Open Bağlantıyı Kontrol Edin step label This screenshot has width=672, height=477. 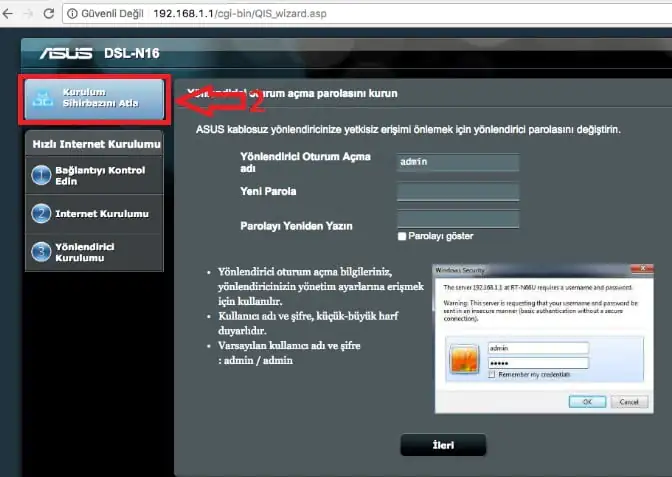100,176
